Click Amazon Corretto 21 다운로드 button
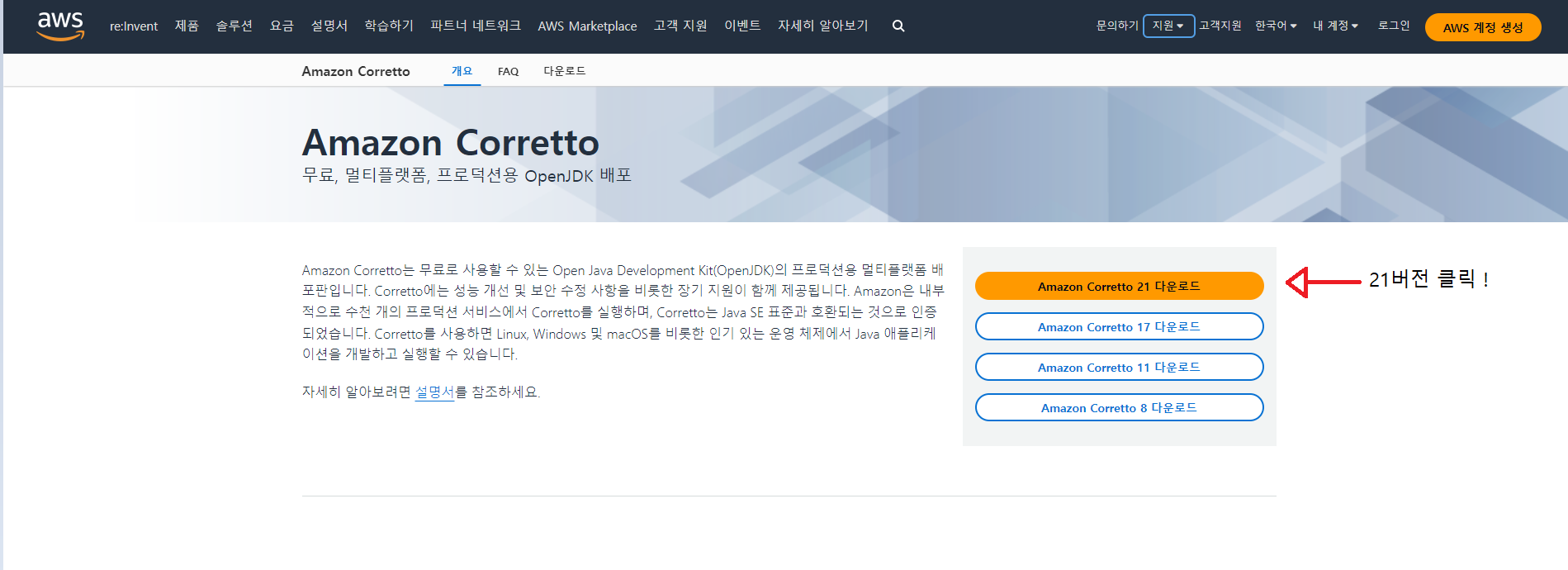This screenshot has height=570, width=1568. coord(1119,286)
